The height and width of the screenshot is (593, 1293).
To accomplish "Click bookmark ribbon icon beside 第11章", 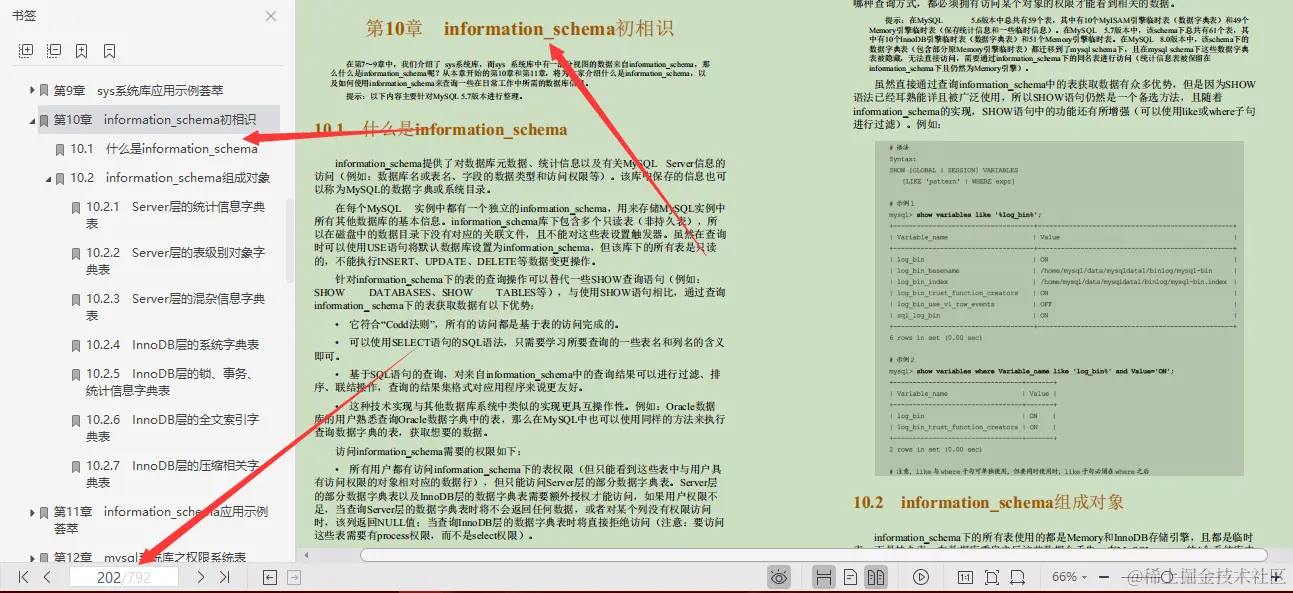I will tap(43, 512).
